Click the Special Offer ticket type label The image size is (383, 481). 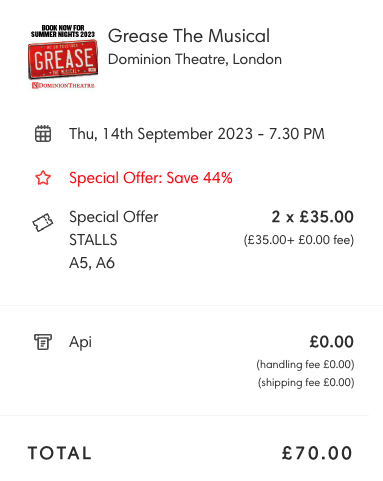(114, 217)
